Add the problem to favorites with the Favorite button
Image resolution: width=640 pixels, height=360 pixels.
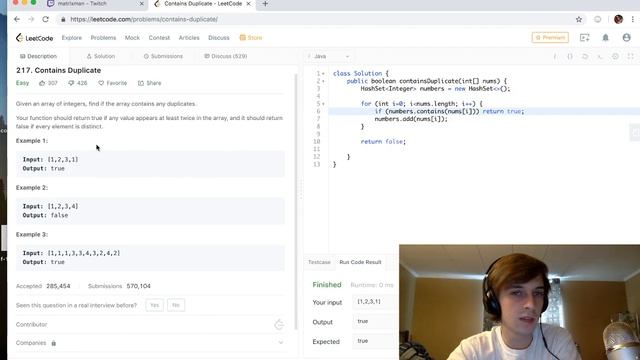(113, 83)
